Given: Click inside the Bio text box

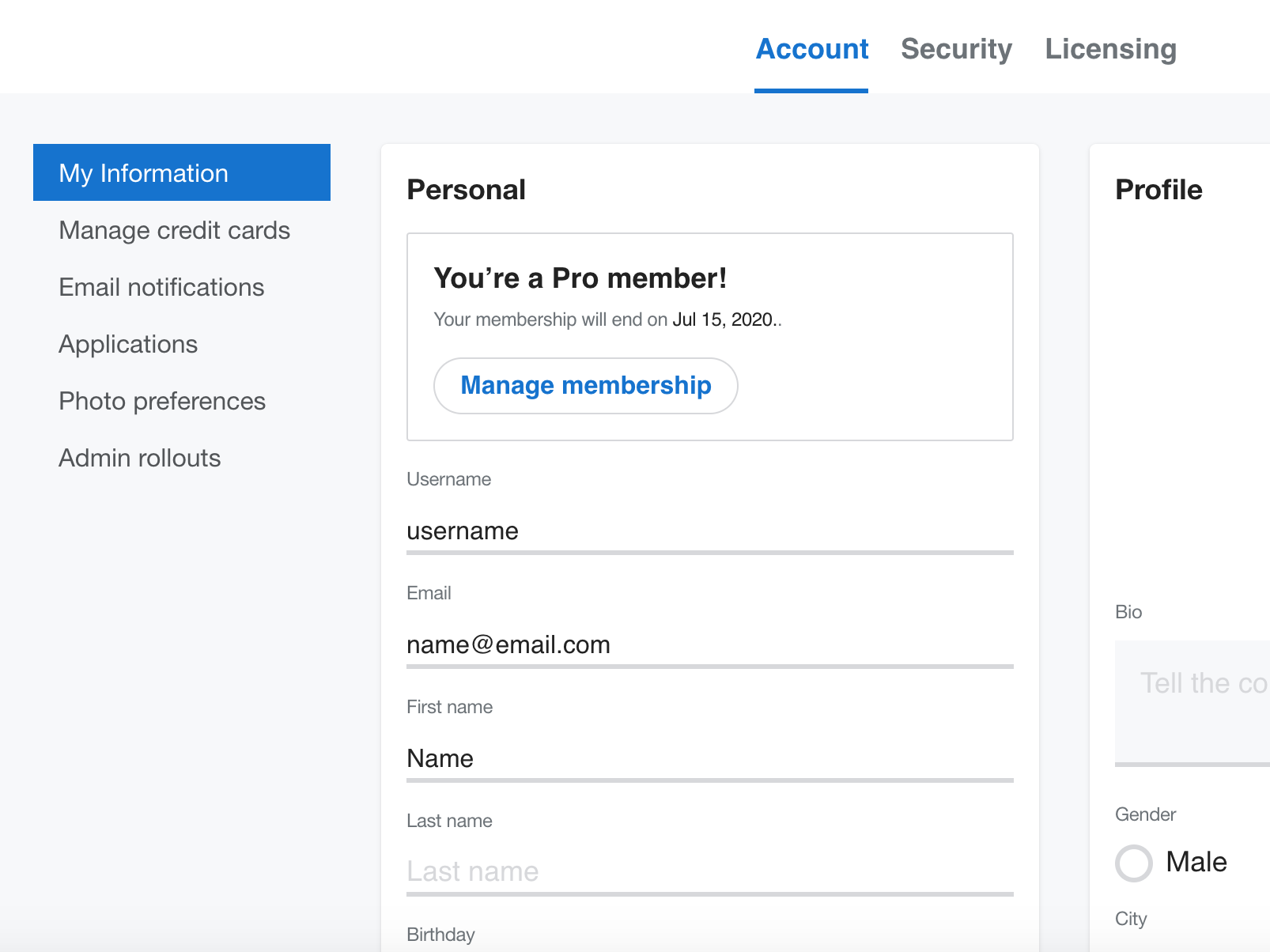Looking at the screenshot, I should point(1194,701).
